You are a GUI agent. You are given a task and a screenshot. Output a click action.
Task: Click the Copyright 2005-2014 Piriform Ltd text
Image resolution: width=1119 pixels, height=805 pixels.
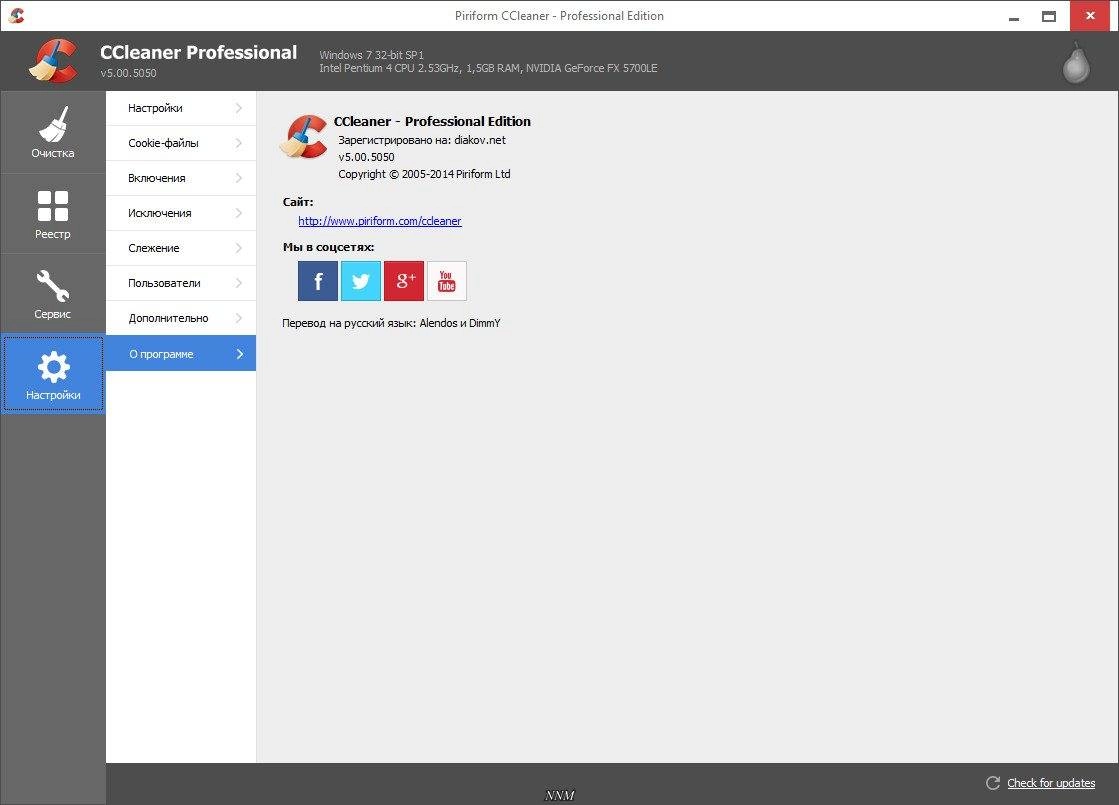(x=424, y=174)
